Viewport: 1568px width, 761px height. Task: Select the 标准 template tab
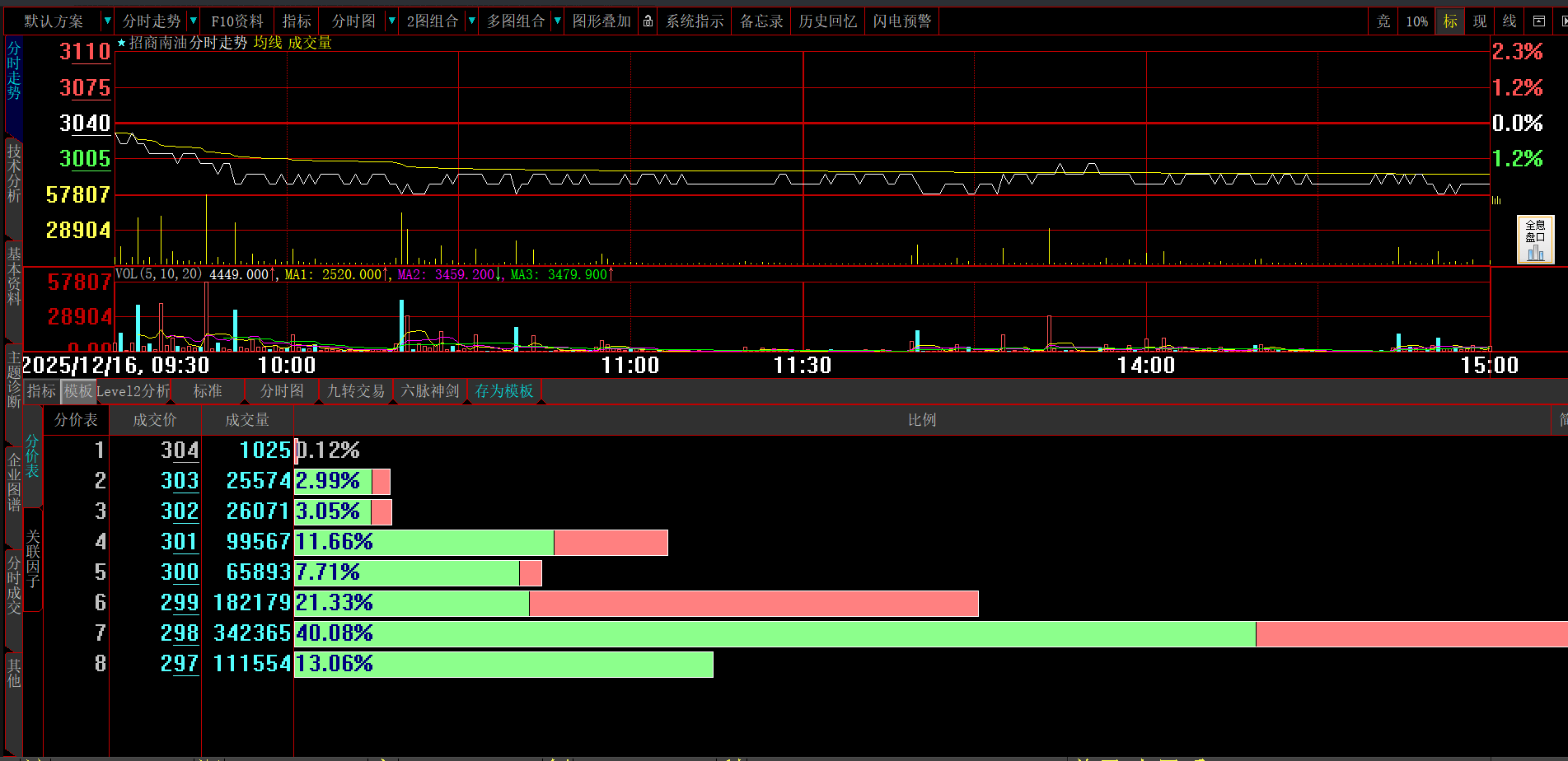pos(208,391)
